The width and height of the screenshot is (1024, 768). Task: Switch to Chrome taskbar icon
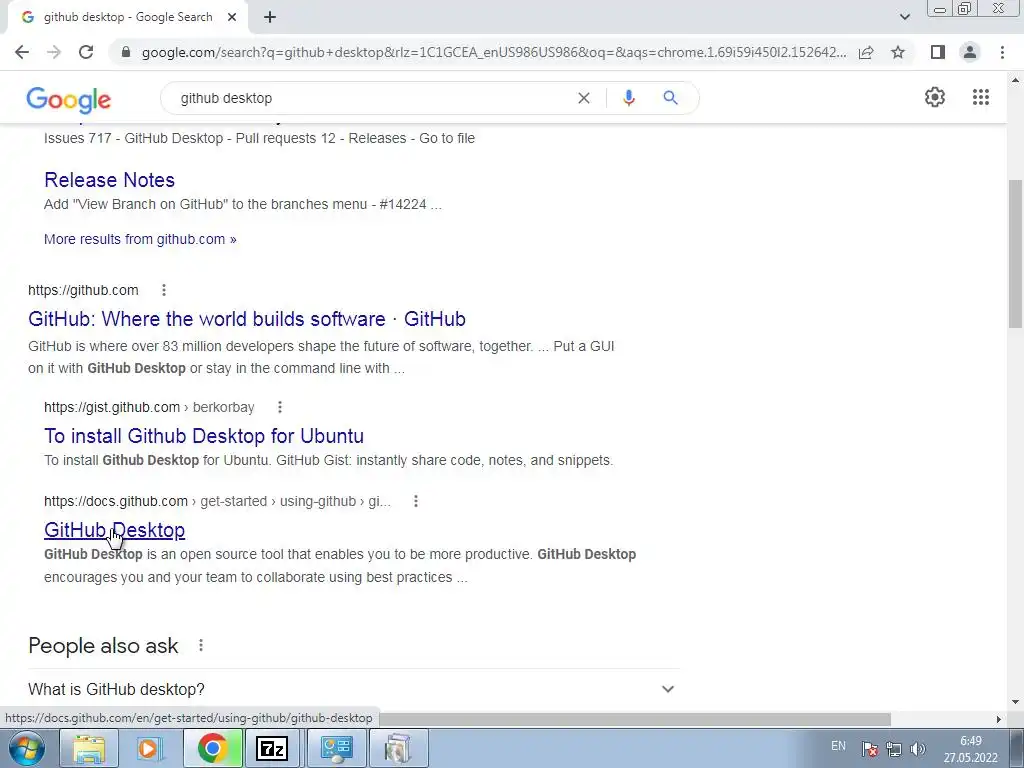(x=212, y=748)
